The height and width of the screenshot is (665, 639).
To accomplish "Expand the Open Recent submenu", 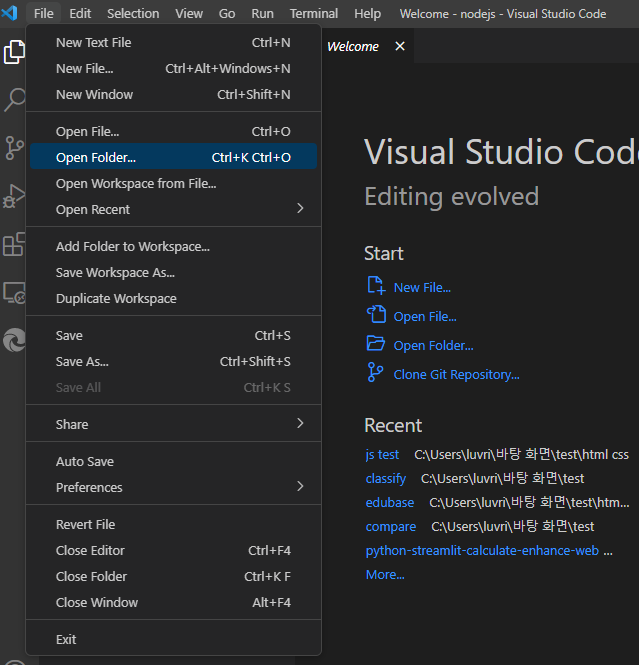I will point(173,210).
